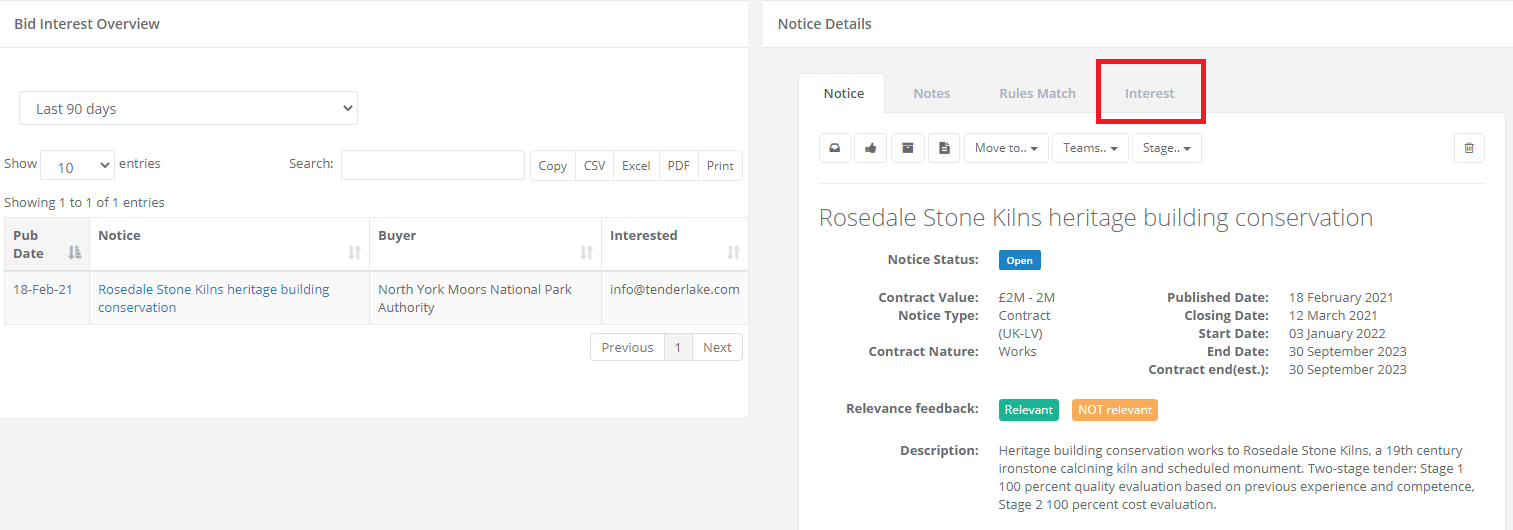Switch to the Notes tab
Viewport: 1513px width, 530px height.
[931, 93]
